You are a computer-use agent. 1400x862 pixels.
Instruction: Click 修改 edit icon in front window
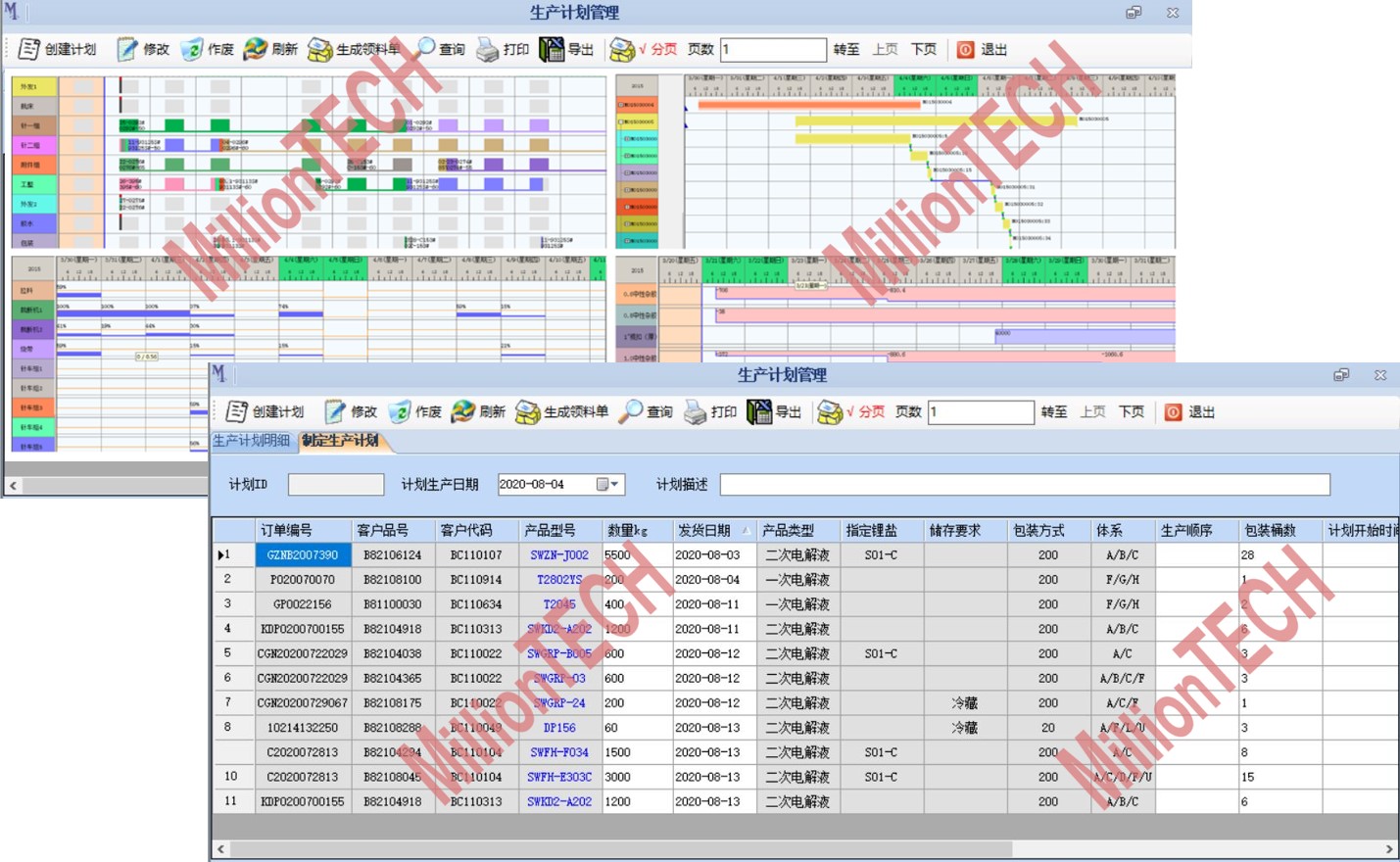coord(335,411)
